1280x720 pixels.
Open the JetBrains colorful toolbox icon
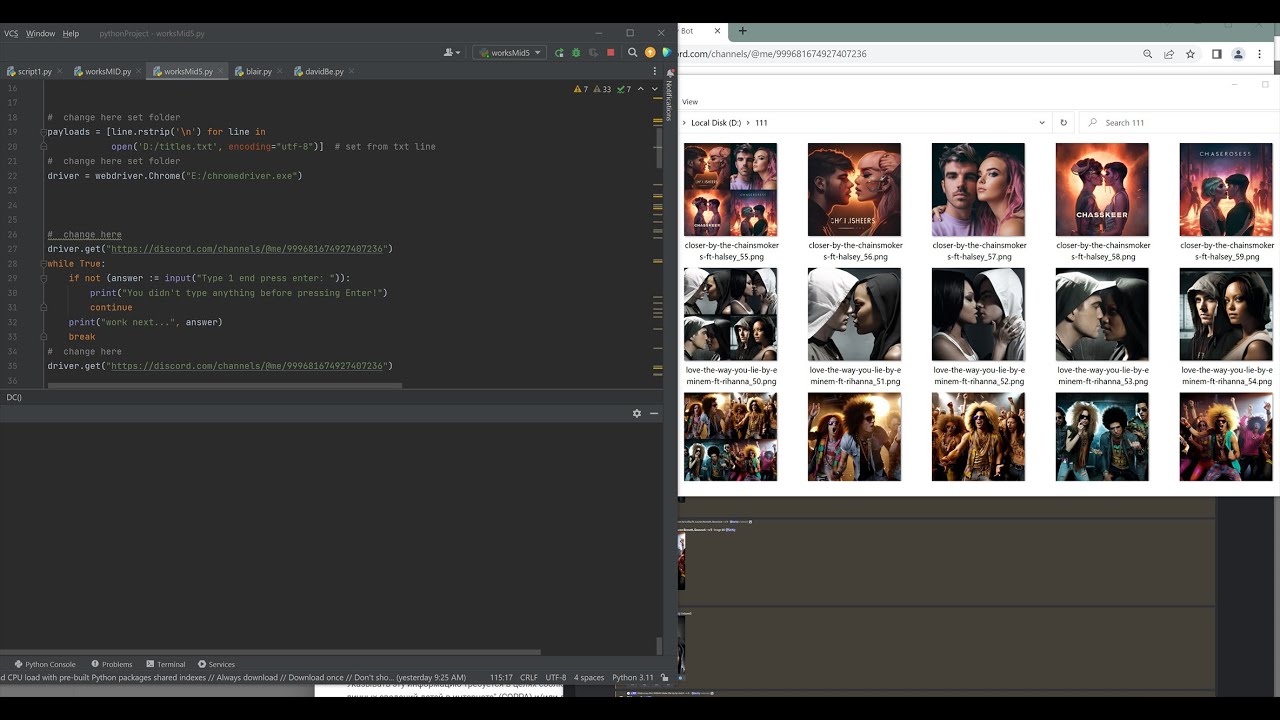coord(666,53)
